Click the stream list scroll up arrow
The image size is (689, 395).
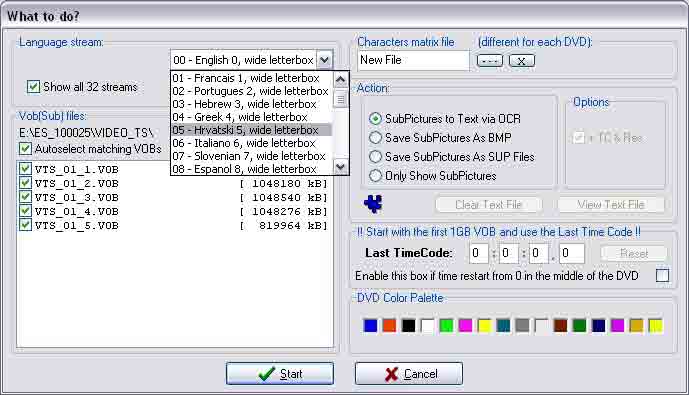point(341,79)
